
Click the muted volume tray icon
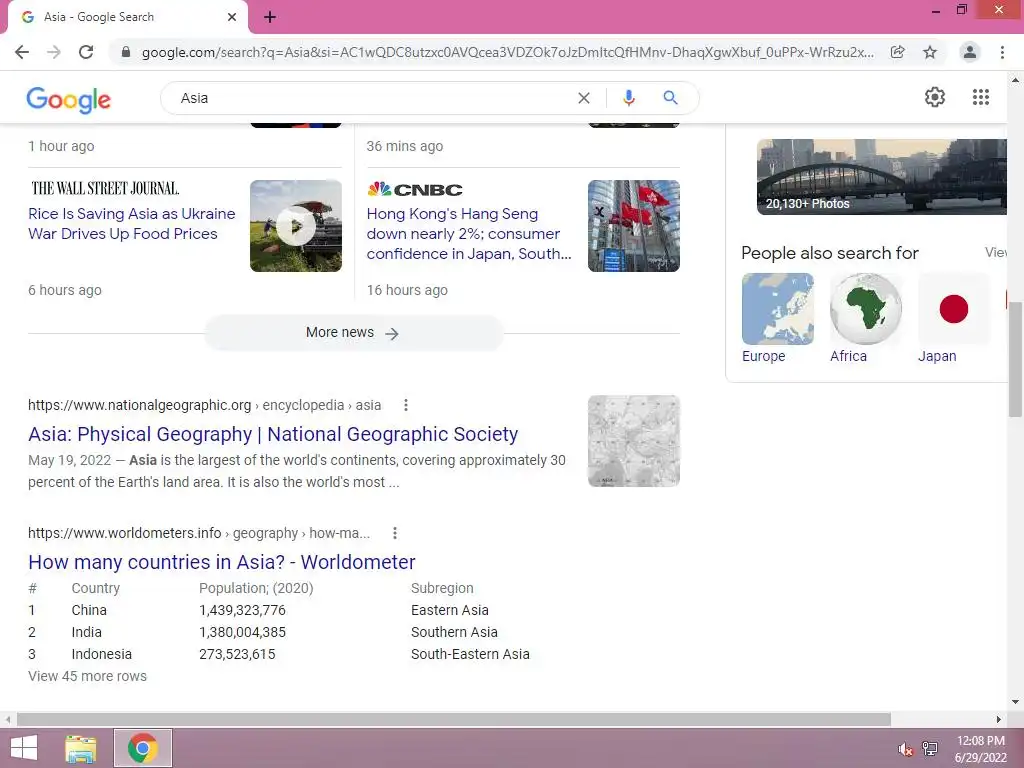click(905, 749)
